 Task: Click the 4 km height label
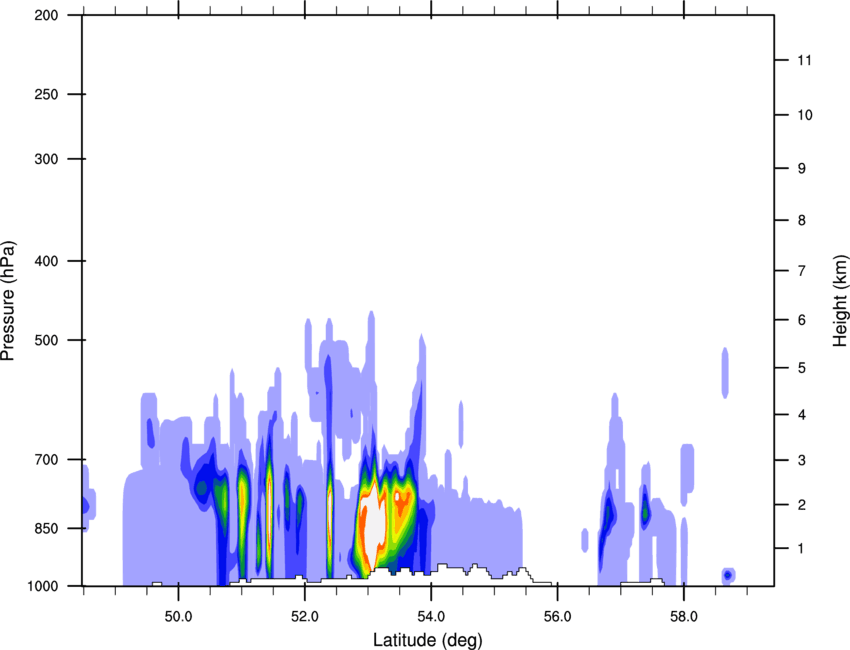pyautogui.click(x=802, y=415)
